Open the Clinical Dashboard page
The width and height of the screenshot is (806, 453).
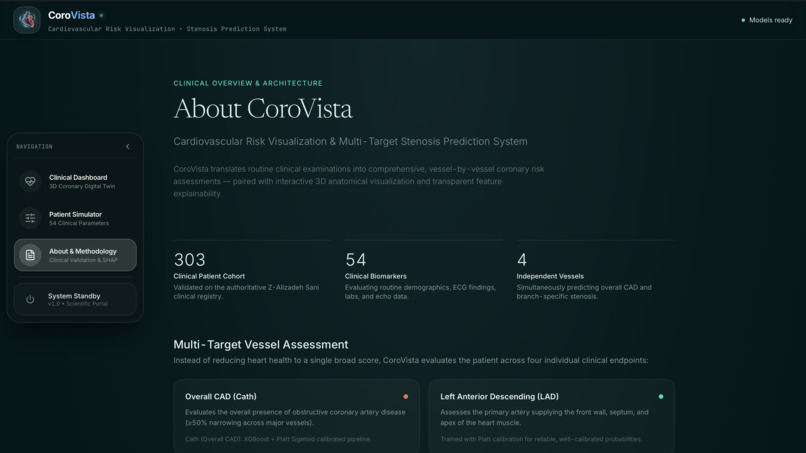click(x=76, y=181)
